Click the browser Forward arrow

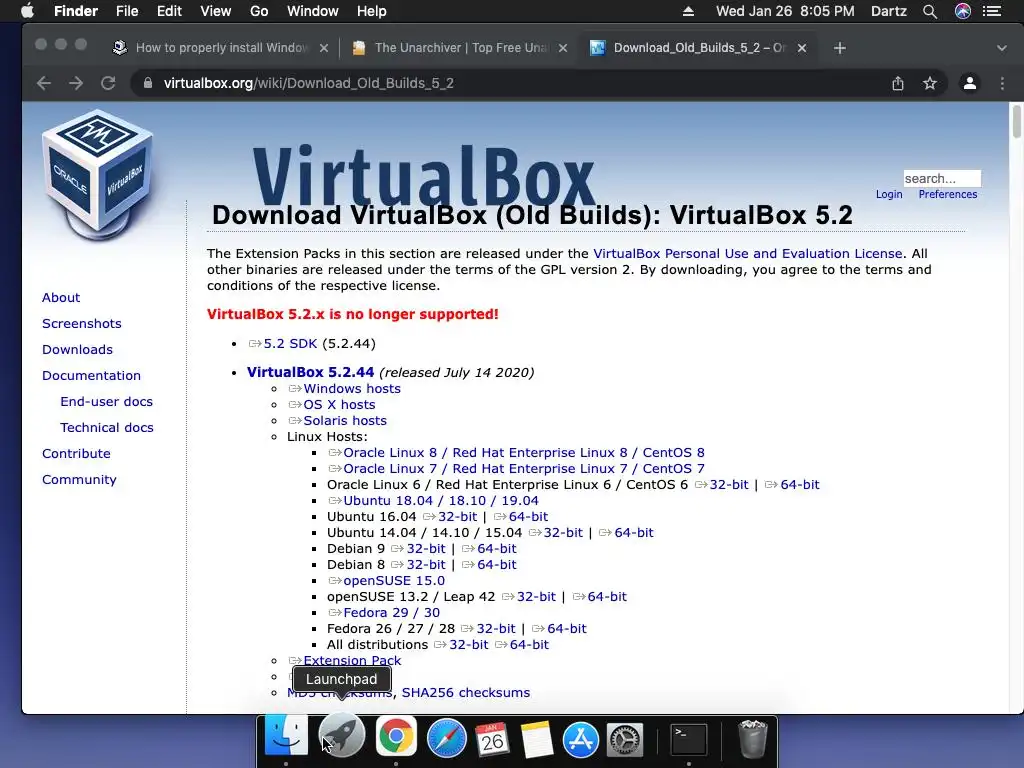point(76,83)
